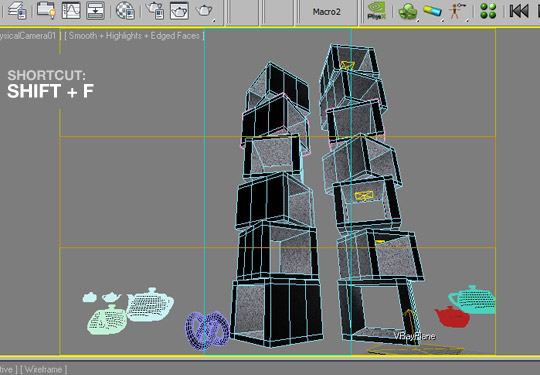540x375 pixels.
Task: Select the large pale blue wireframe teapot
Action: (150, 305)
